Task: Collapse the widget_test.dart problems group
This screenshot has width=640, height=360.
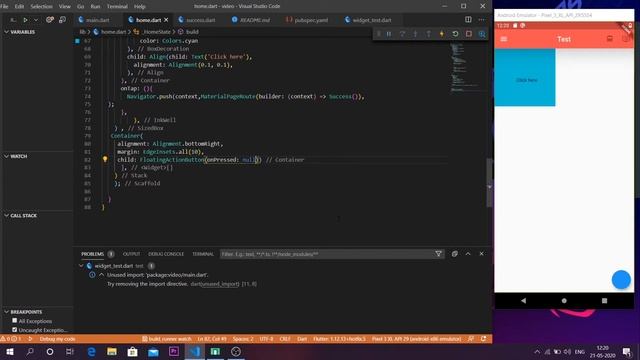Action: point(81,266)
